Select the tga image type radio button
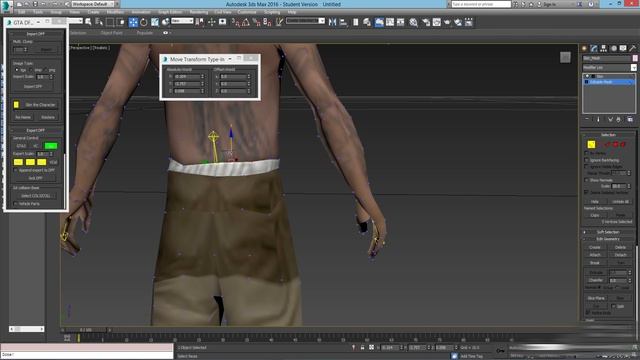This screenshot has width=640, height=360. click(17, 70)
